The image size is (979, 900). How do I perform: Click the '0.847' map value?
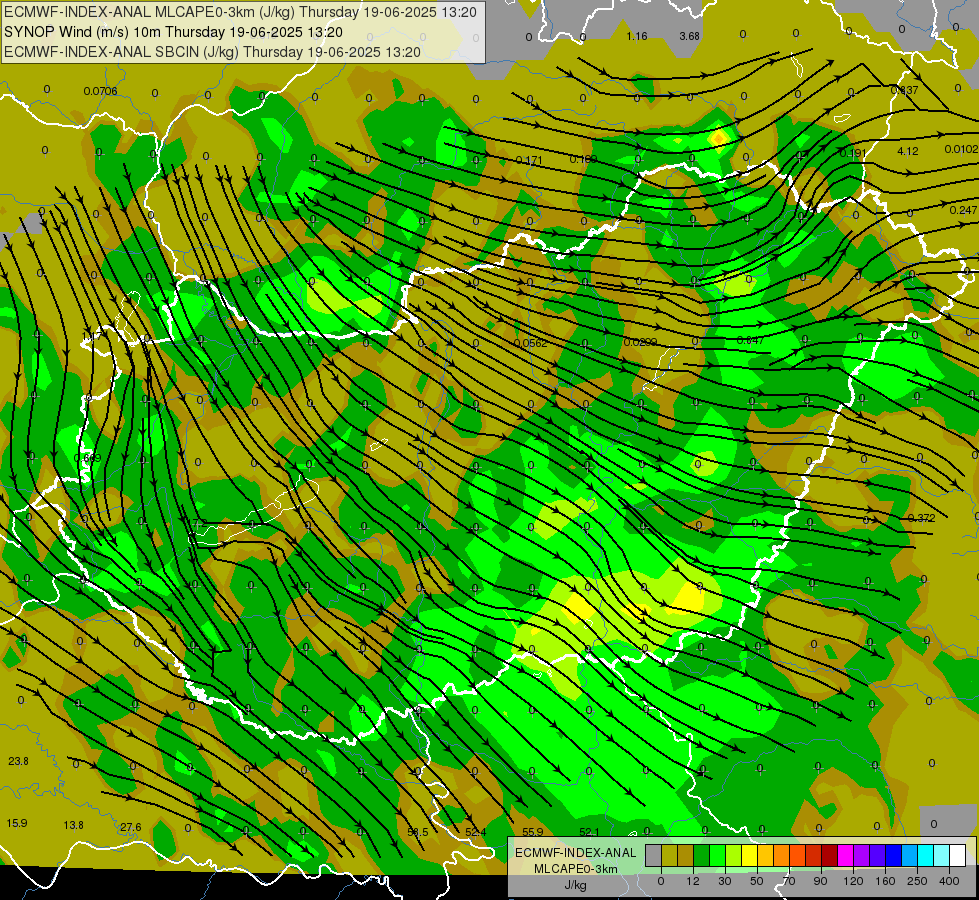pos(750,340)
